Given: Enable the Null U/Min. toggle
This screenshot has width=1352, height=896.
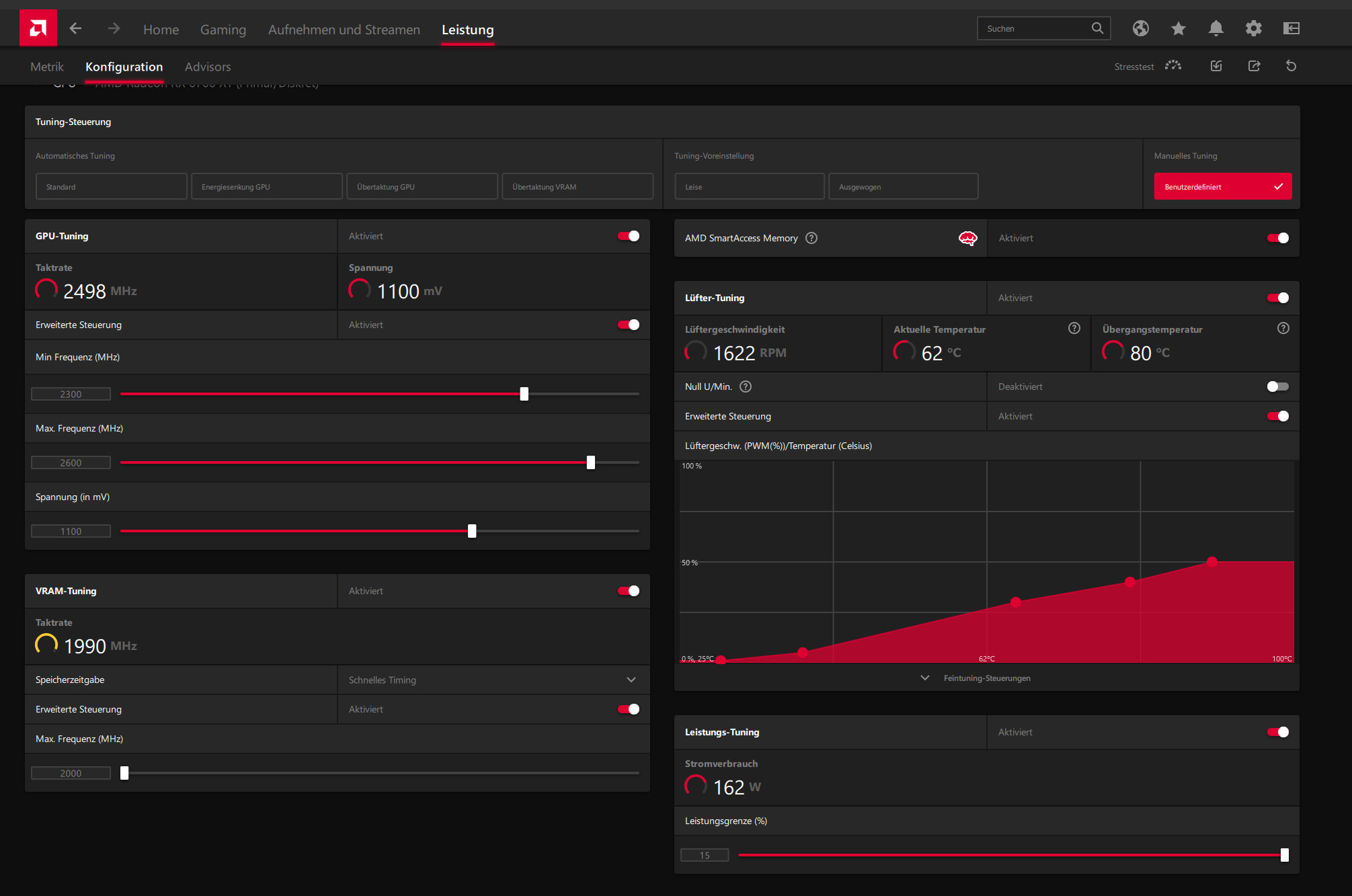Looking at the screenshot, I should pos(1277,386).
